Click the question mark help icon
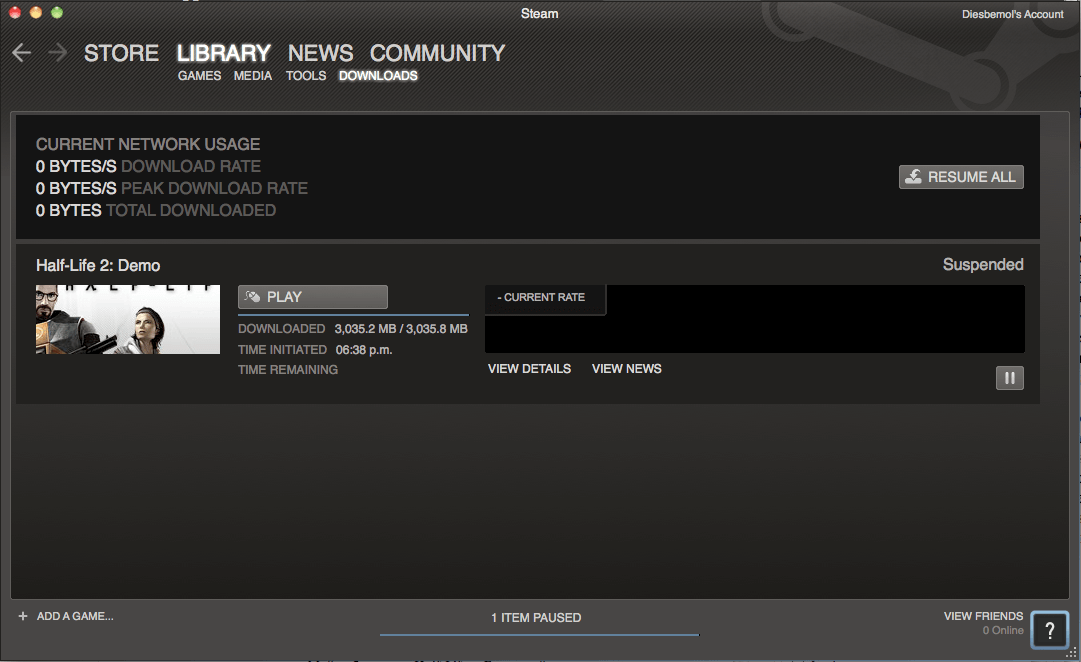Viewport: 1081px width, 662px height. tap(1049, 630)
